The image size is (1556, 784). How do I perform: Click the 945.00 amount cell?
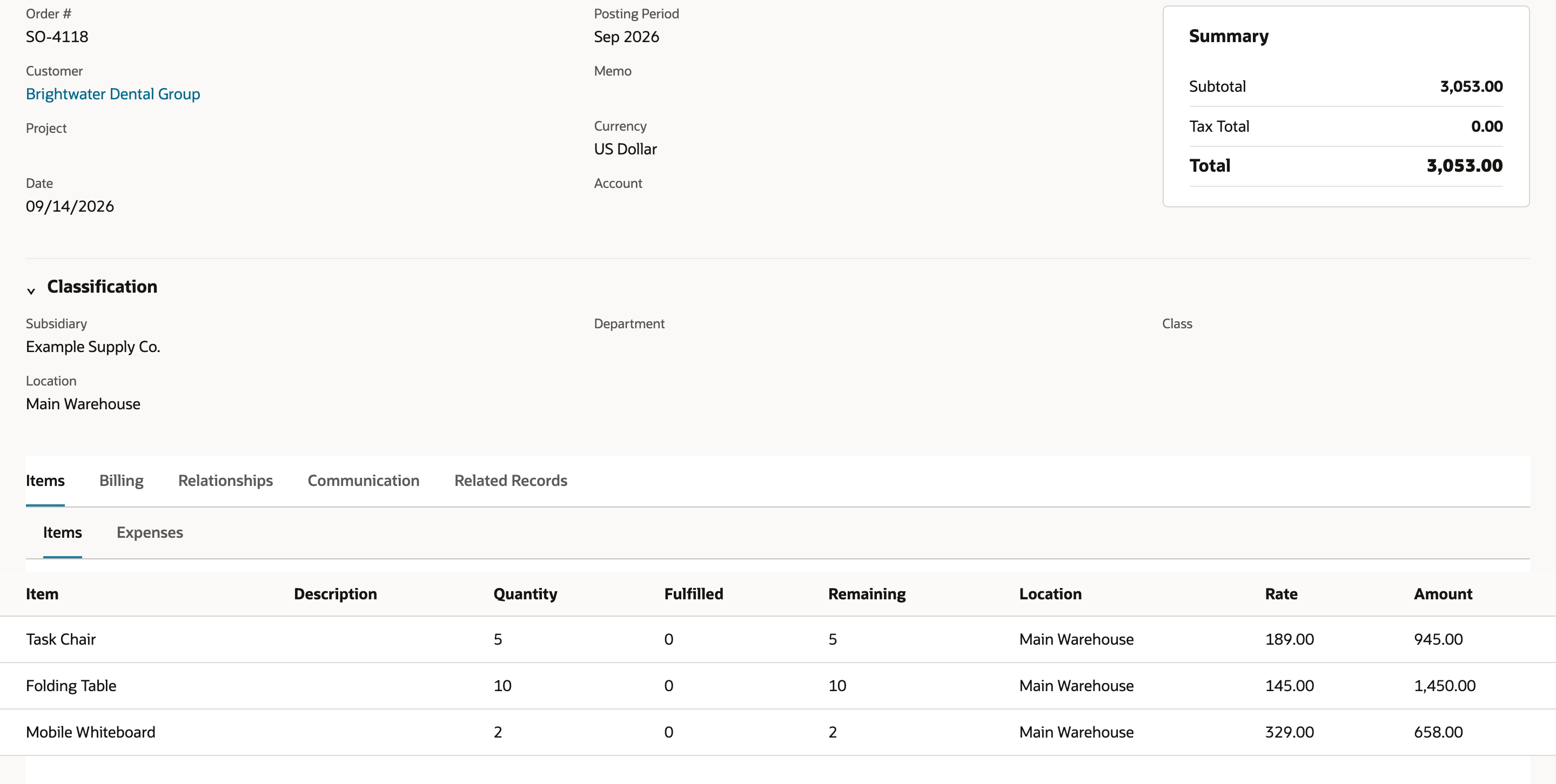[x=1438, y=639]
